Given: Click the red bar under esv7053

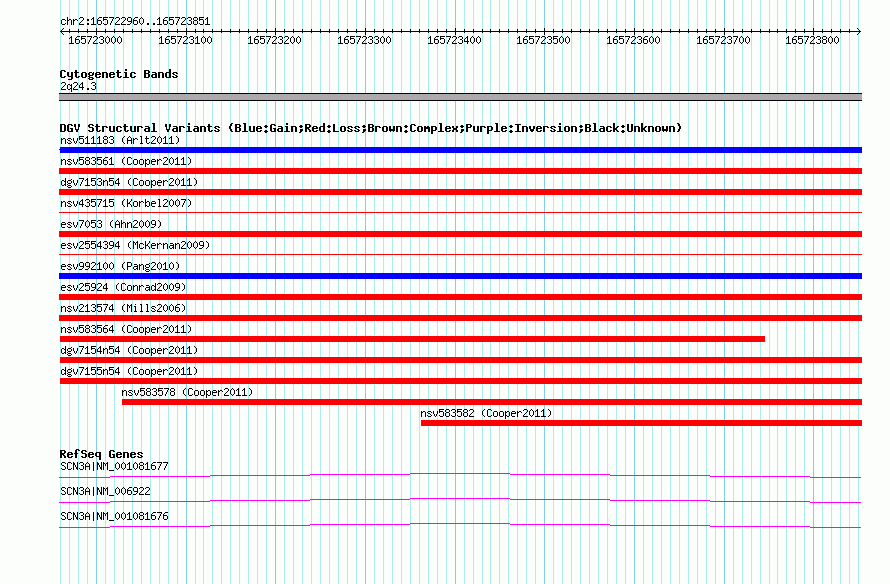Looking at the screenshot, I should (460, 234).
